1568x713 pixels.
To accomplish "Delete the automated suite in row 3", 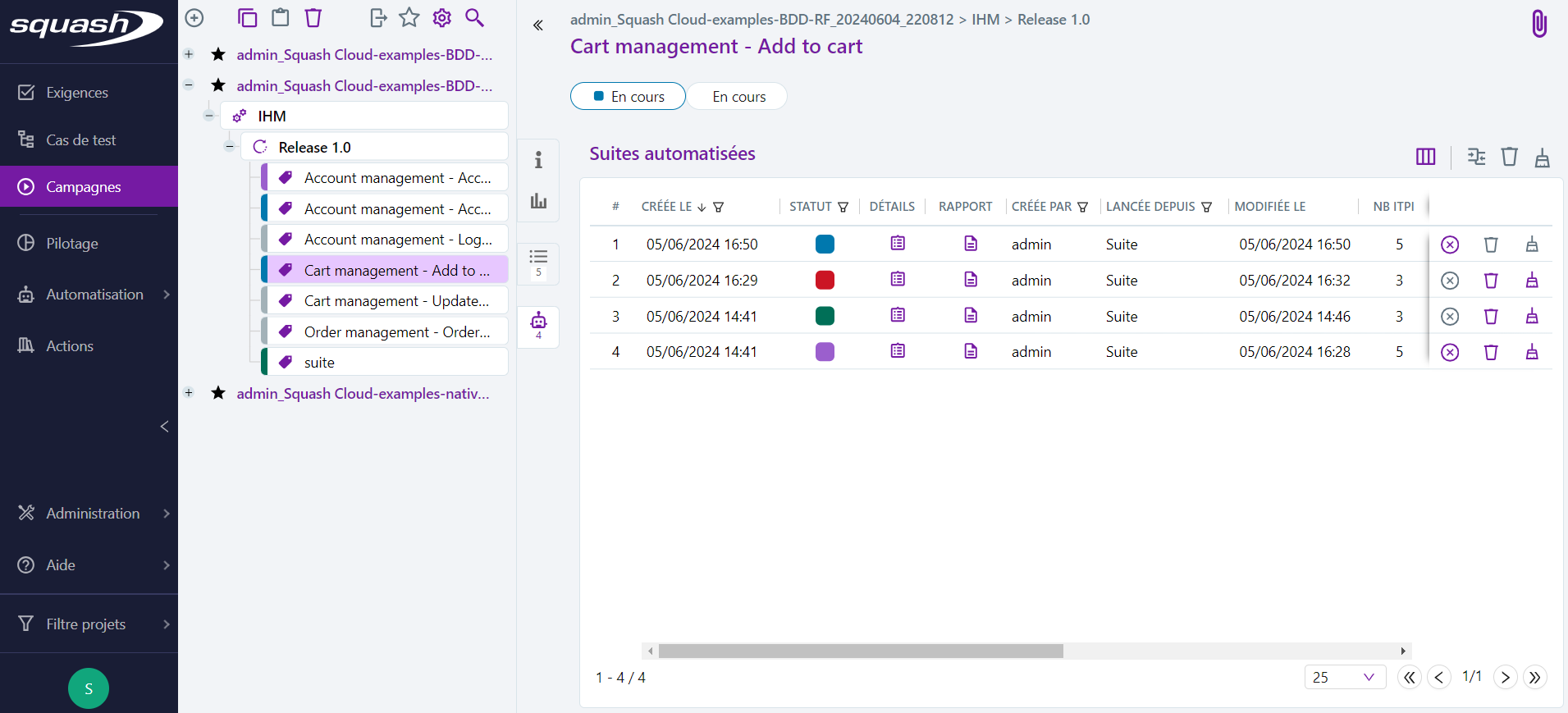I will [x=1490, y=317].
